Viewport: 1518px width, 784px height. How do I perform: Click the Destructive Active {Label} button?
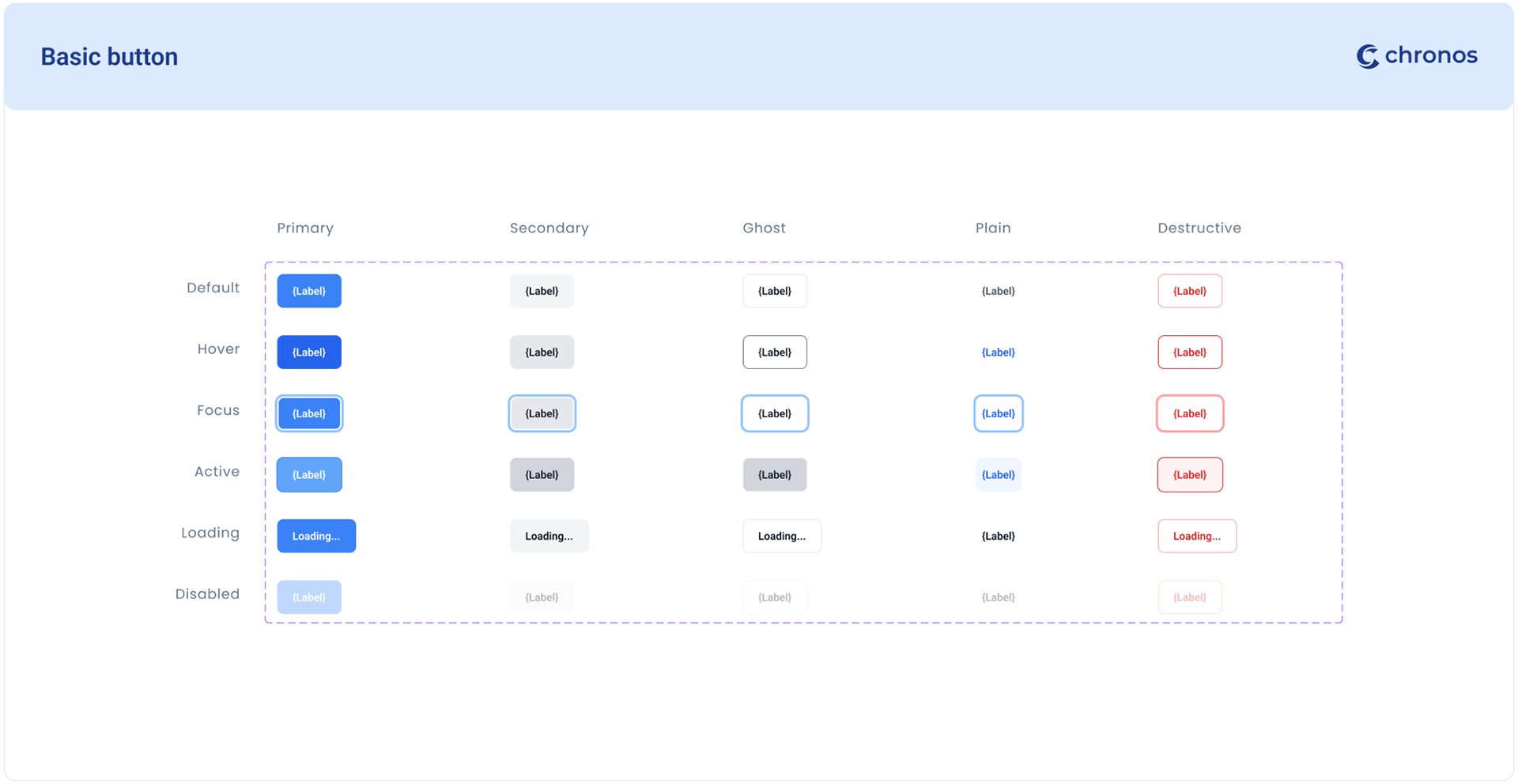tap(1190, 475)
